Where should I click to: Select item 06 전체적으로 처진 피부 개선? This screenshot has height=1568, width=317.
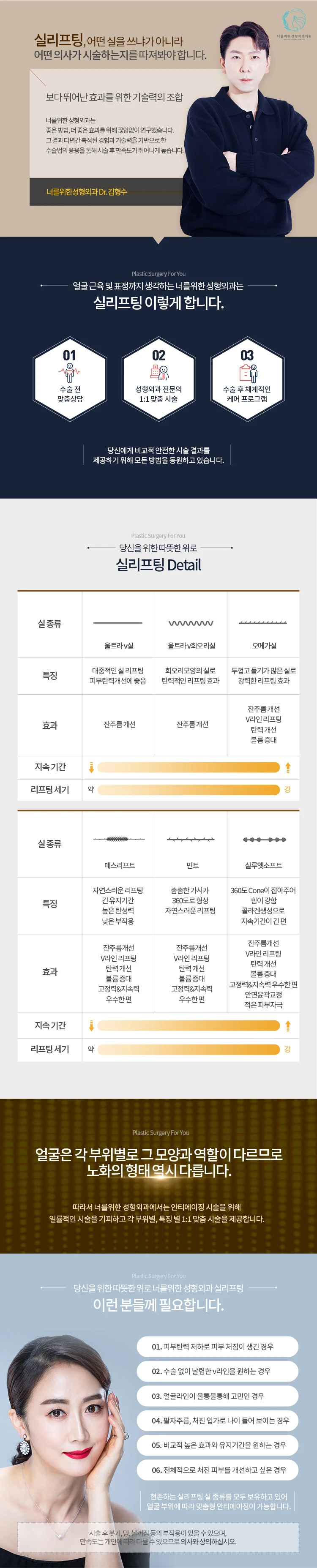coord(217,1470)
